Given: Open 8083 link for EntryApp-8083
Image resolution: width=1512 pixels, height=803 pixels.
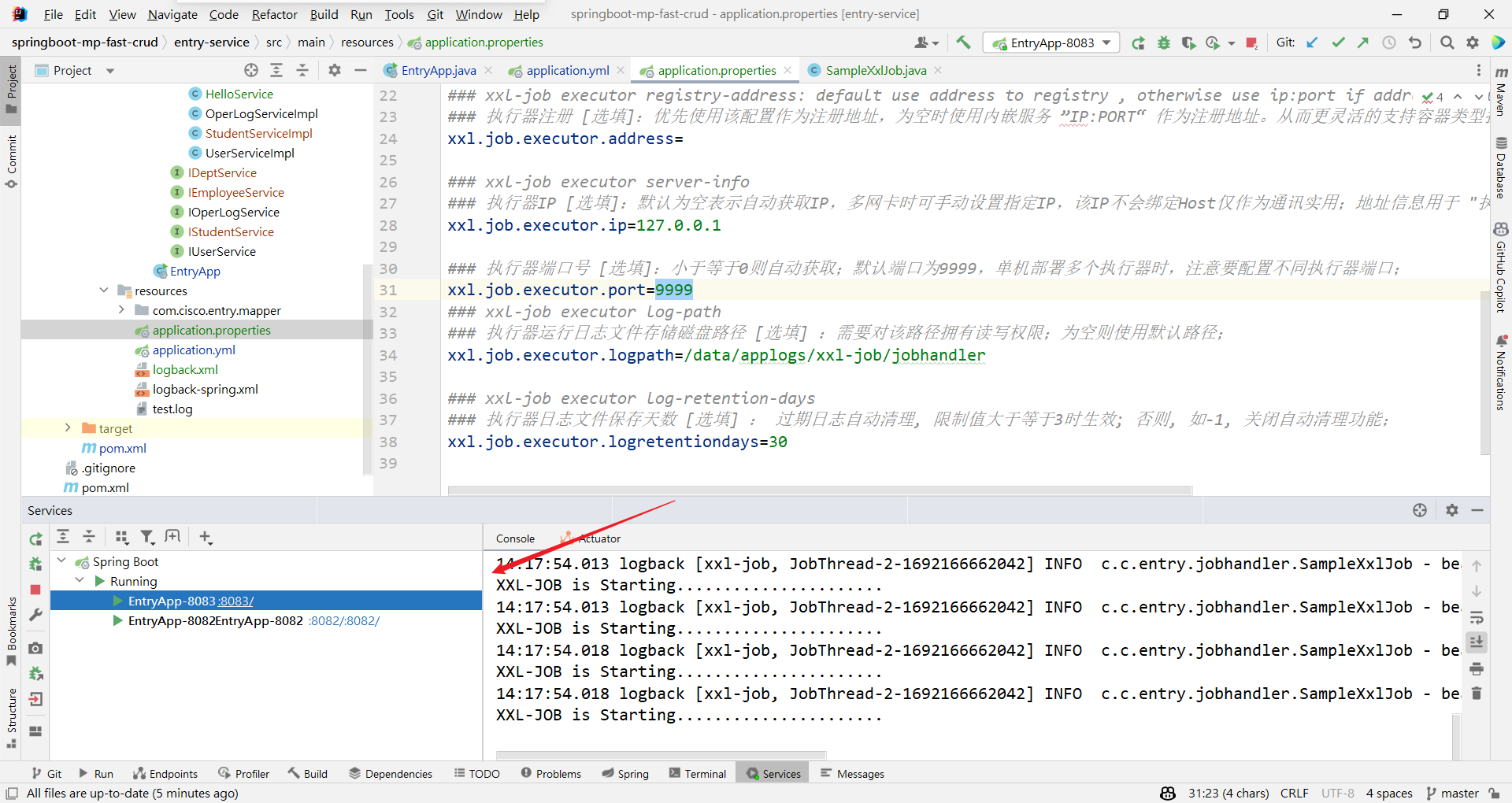Looking at the screenshot, I should click(x=235, y=601).
